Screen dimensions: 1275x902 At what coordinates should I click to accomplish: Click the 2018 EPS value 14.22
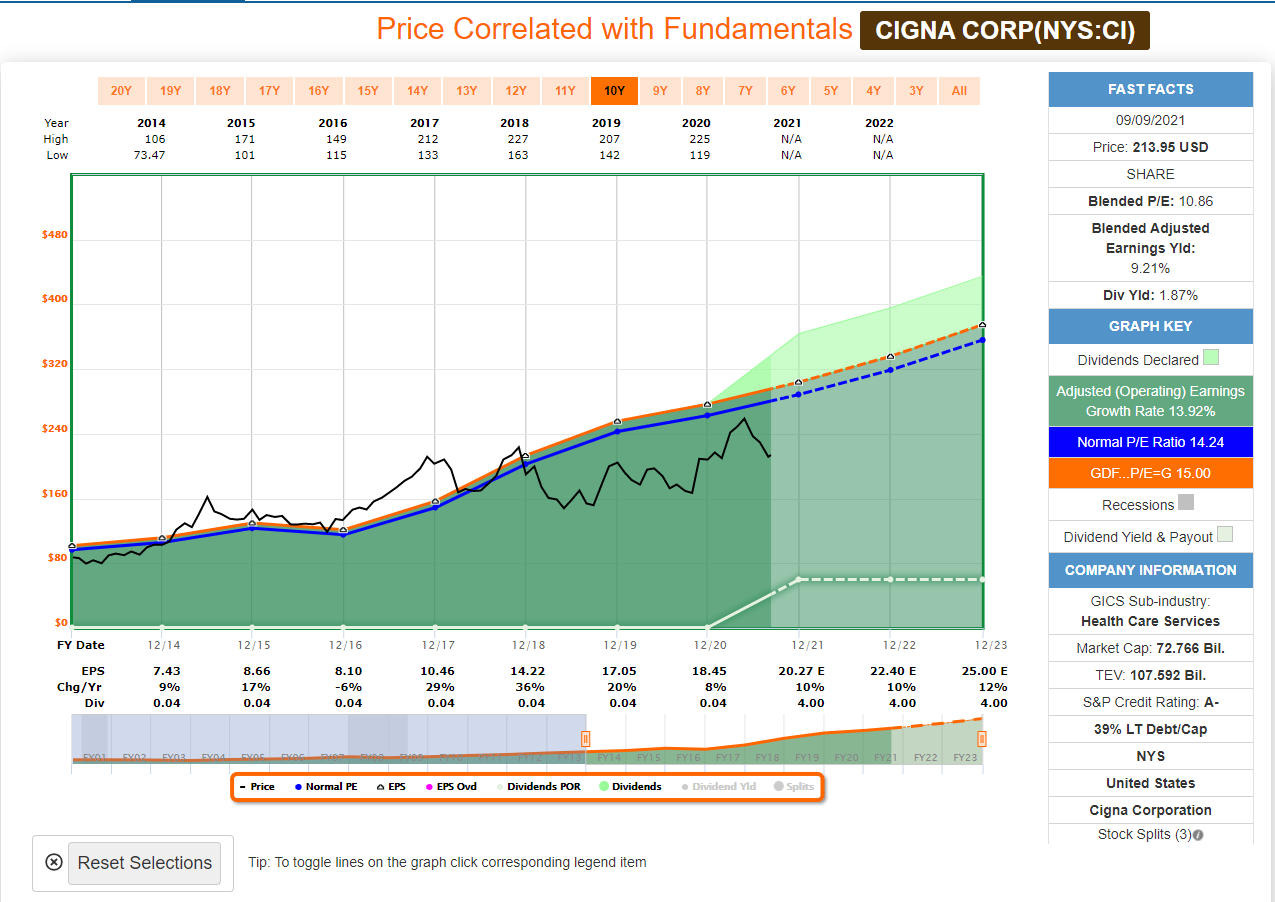pos(526,671)
